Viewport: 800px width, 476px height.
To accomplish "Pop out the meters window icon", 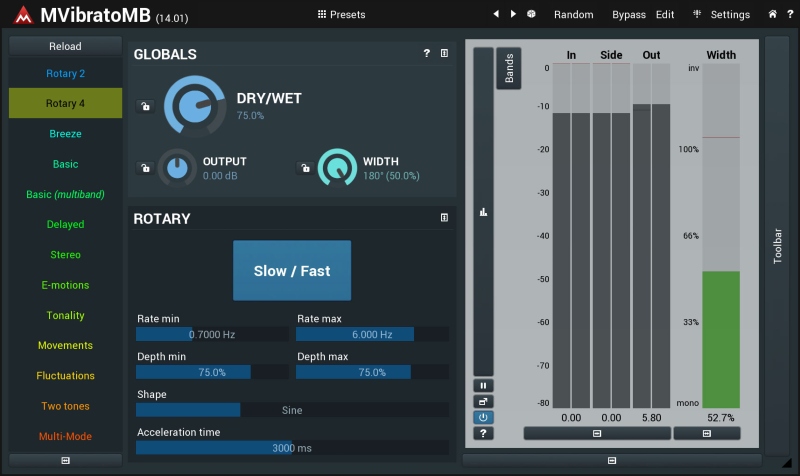I will [483, 402].
